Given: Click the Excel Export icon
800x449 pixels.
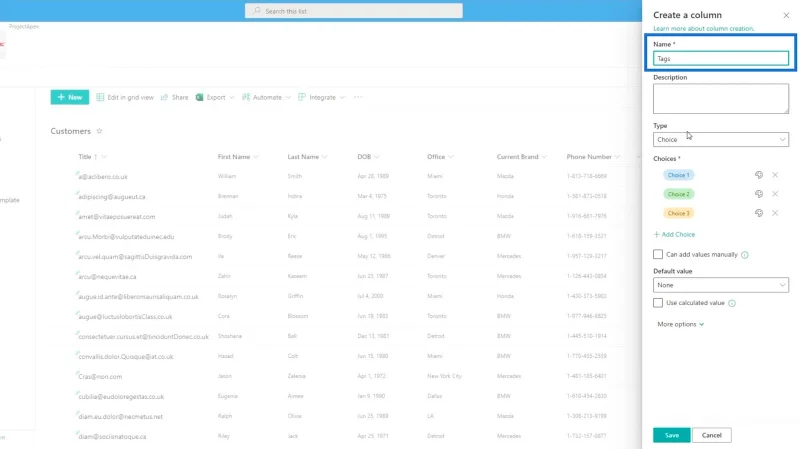Looking at the screenshot, I should pyautogui.click(x=199, y=97).
